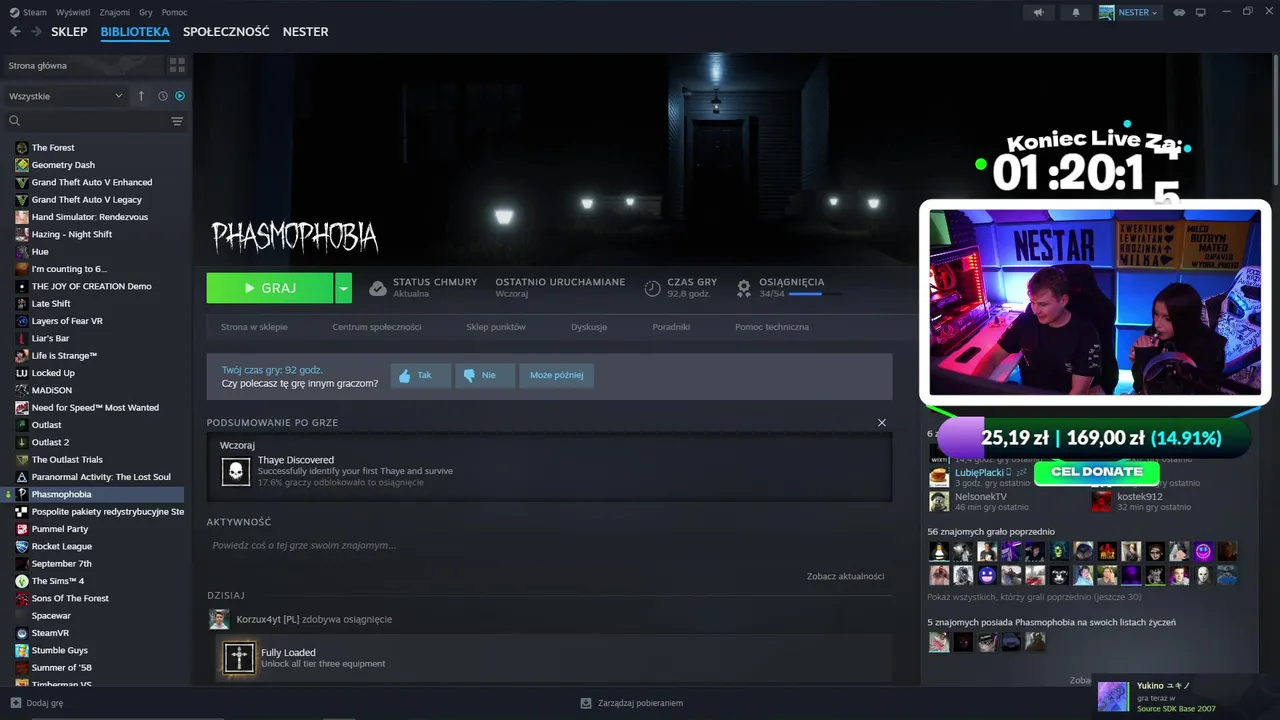The width and height of the screenshot is (1280, 720).
Task: Click Zobacz aktualności link
Action: point(846,576)
